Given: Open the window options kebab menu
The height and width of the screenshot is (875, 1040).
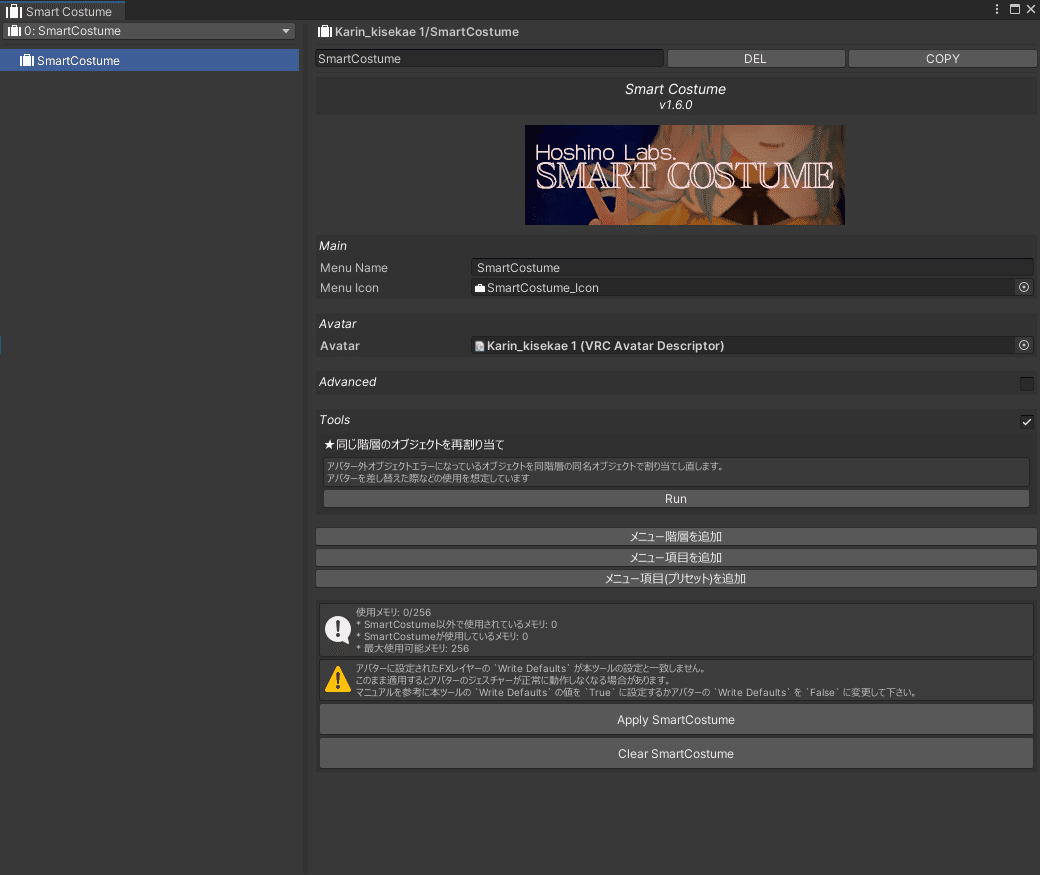Looking at the screenshot, I should tap(996, 9).
